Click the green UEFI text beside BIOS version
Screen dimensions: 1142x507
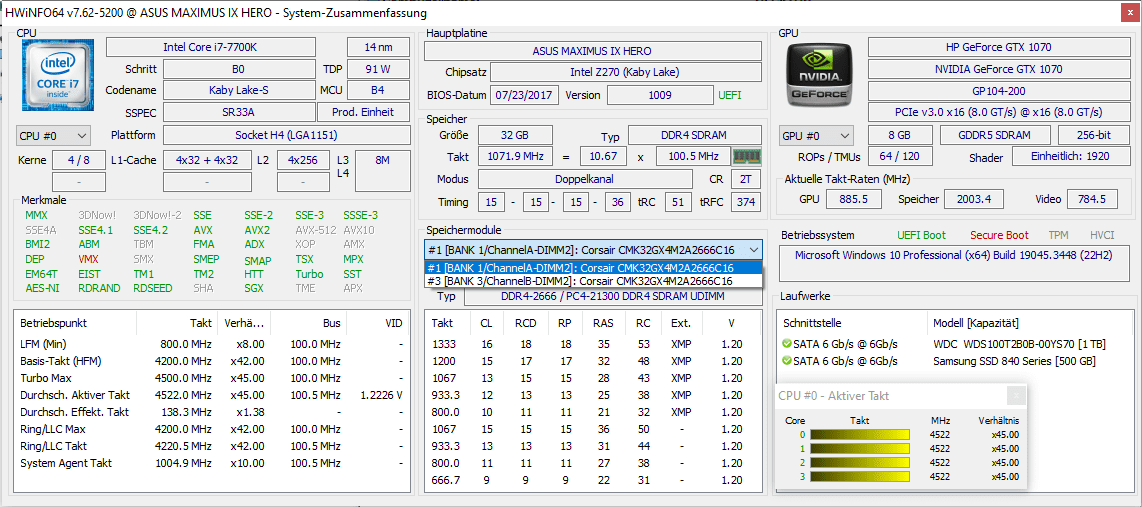tap(731, 95)
